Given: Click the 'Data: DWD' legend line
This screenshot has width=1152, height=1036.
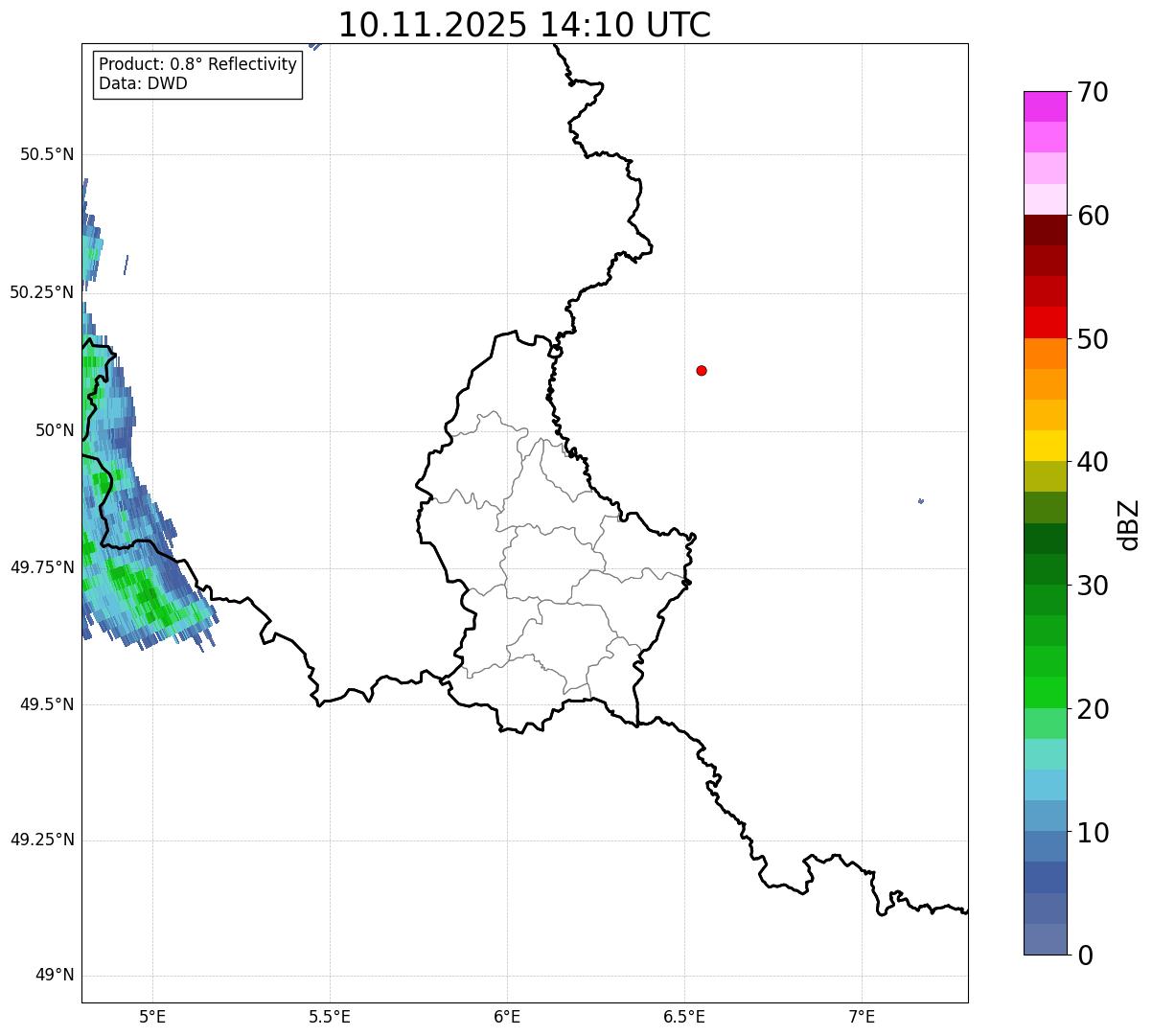Looking at the screenshot, I should click(x=143, y=83).
